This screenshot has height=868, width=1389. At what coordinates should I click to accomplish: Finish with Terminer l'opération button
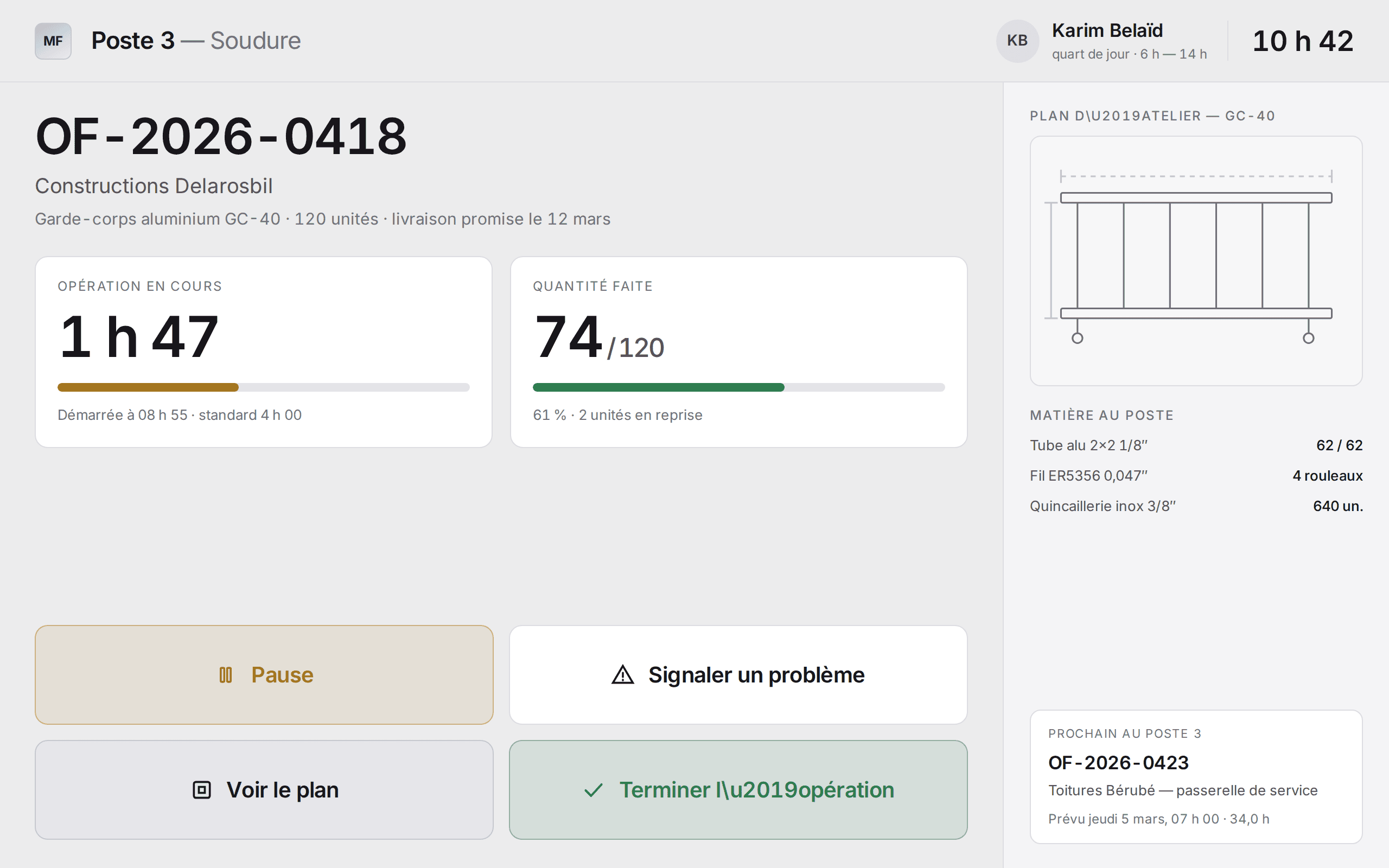738,790
